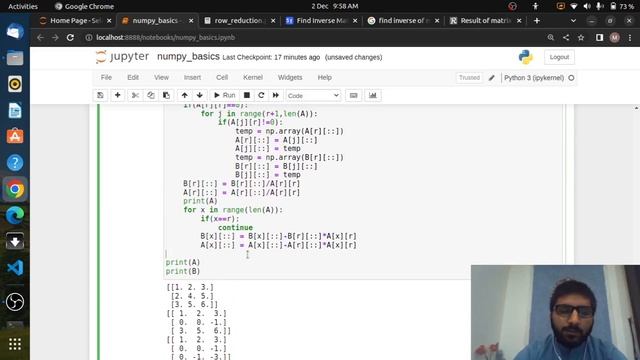The width and height of the screenshot is (640, 360).
Task: Open the cell type Code dropdown
Action: coord(313,96)
